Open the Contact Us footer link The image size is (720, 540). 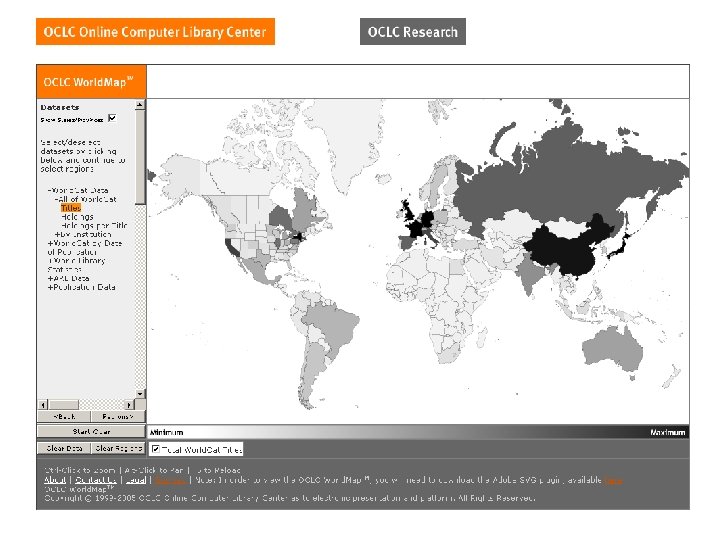pos(96,480)
